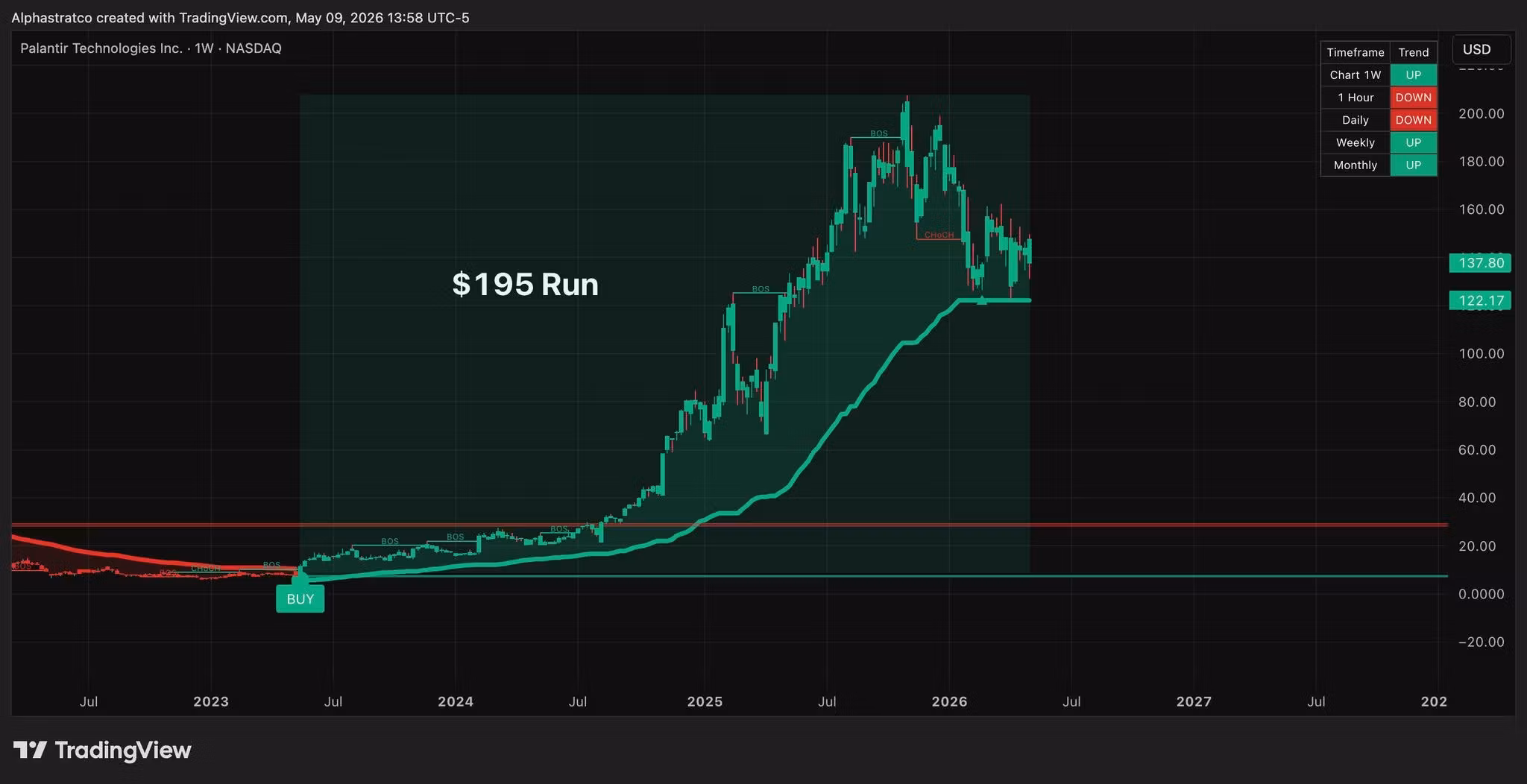Select the Trend column header

coord(1414,52)
